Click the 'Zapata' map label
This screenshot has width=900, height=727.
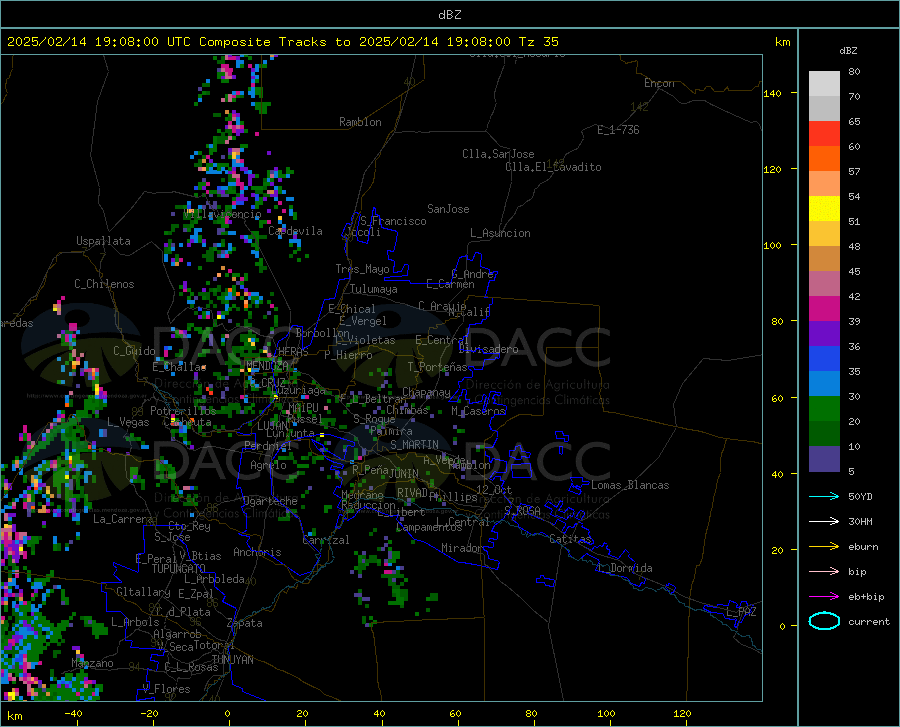[x=245, y=623]
